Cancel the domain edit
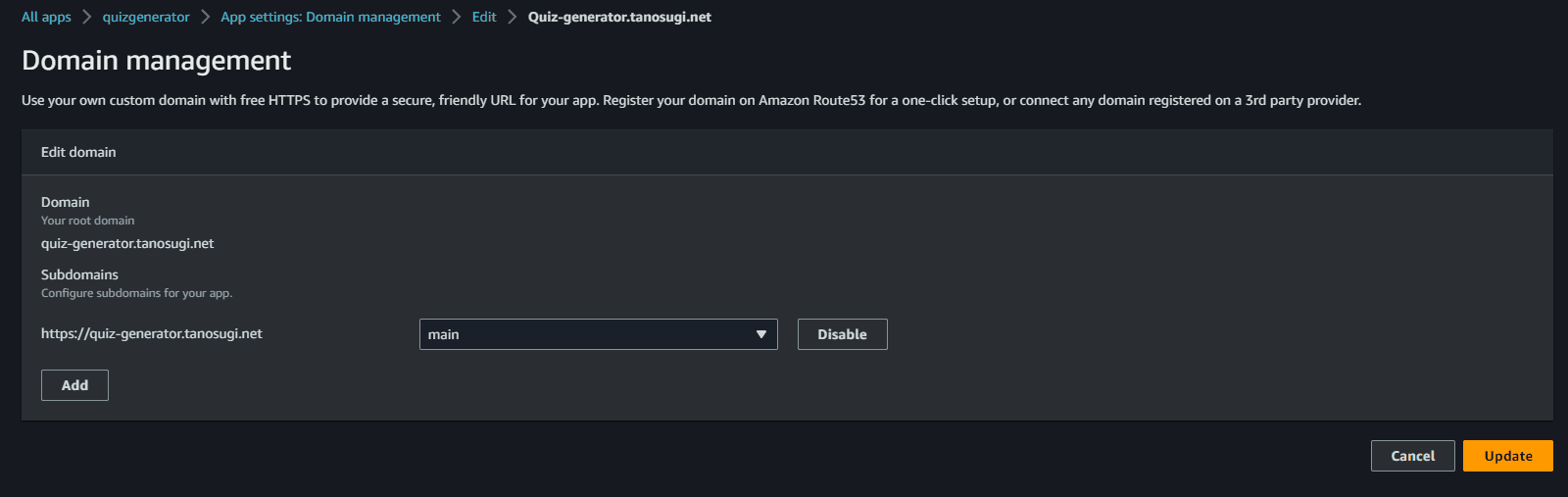The width and height of the screenshot is (1568, 497). click(1412, 456)
